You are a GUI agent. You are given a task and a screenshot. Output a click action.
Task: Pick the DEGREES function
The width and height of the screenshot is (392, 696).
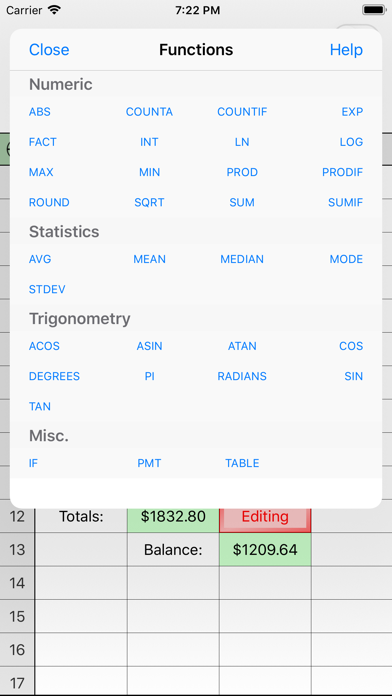[x=54, y=376]
